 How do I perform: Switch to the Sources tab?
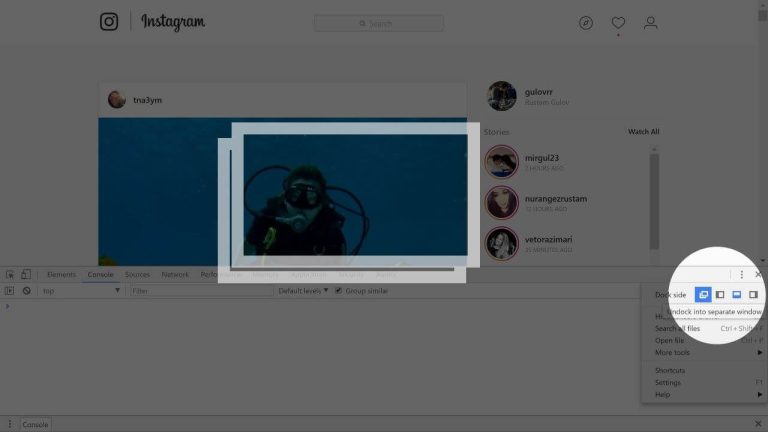[137, 275]
